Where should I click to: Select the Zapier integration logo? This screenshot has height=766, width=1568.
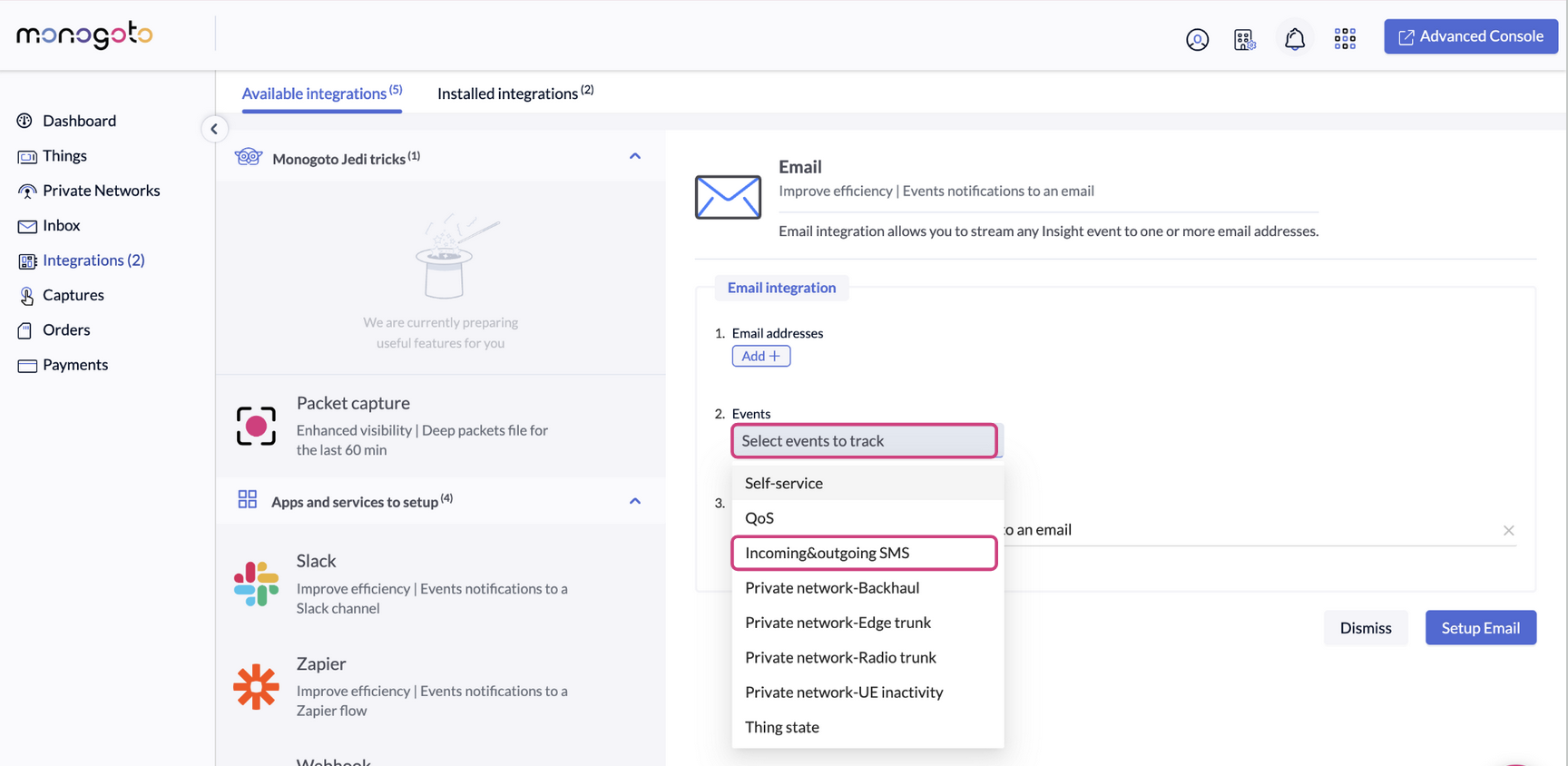click(256, 686)
